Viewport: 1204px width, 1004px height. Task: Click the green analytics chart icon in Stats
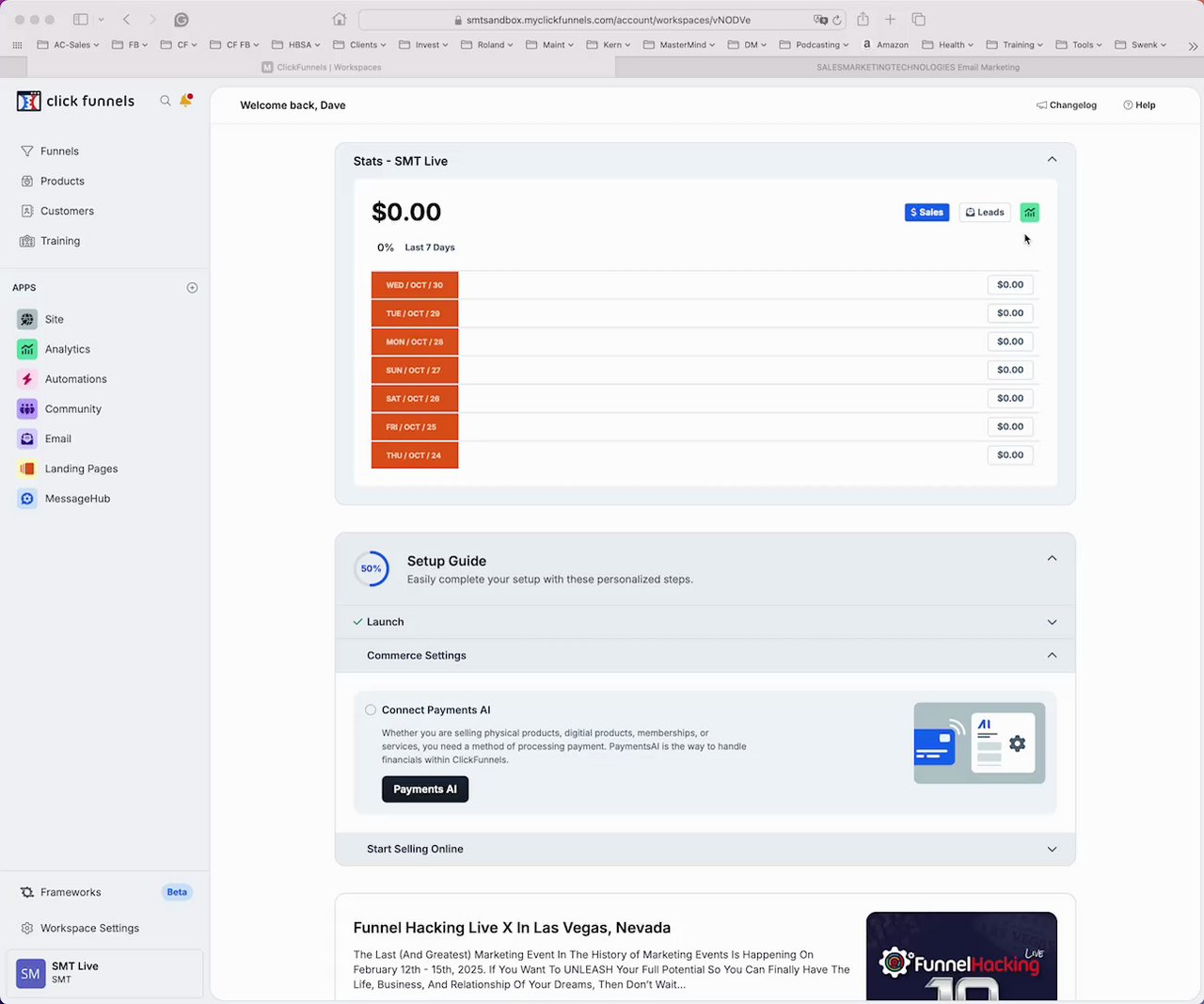(1030, 213)
